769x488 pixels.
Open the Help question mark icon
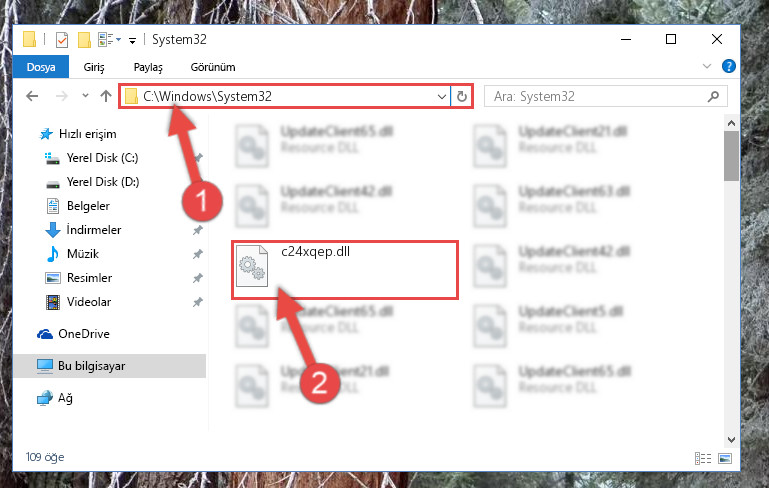[x=728, y=66]
